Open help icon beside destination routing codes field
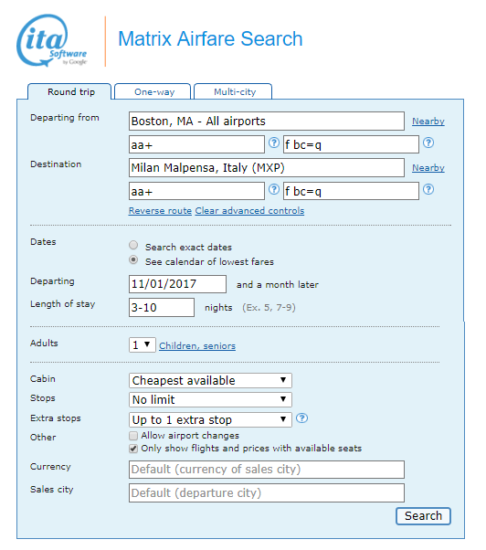 pos(274,189)
